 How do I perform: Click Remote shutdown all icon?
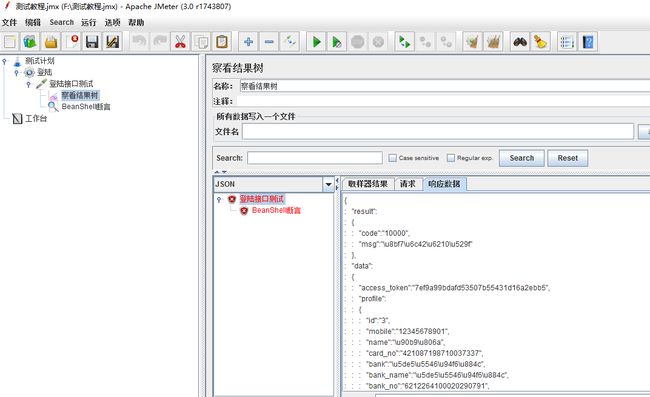(x=446, y=42)
